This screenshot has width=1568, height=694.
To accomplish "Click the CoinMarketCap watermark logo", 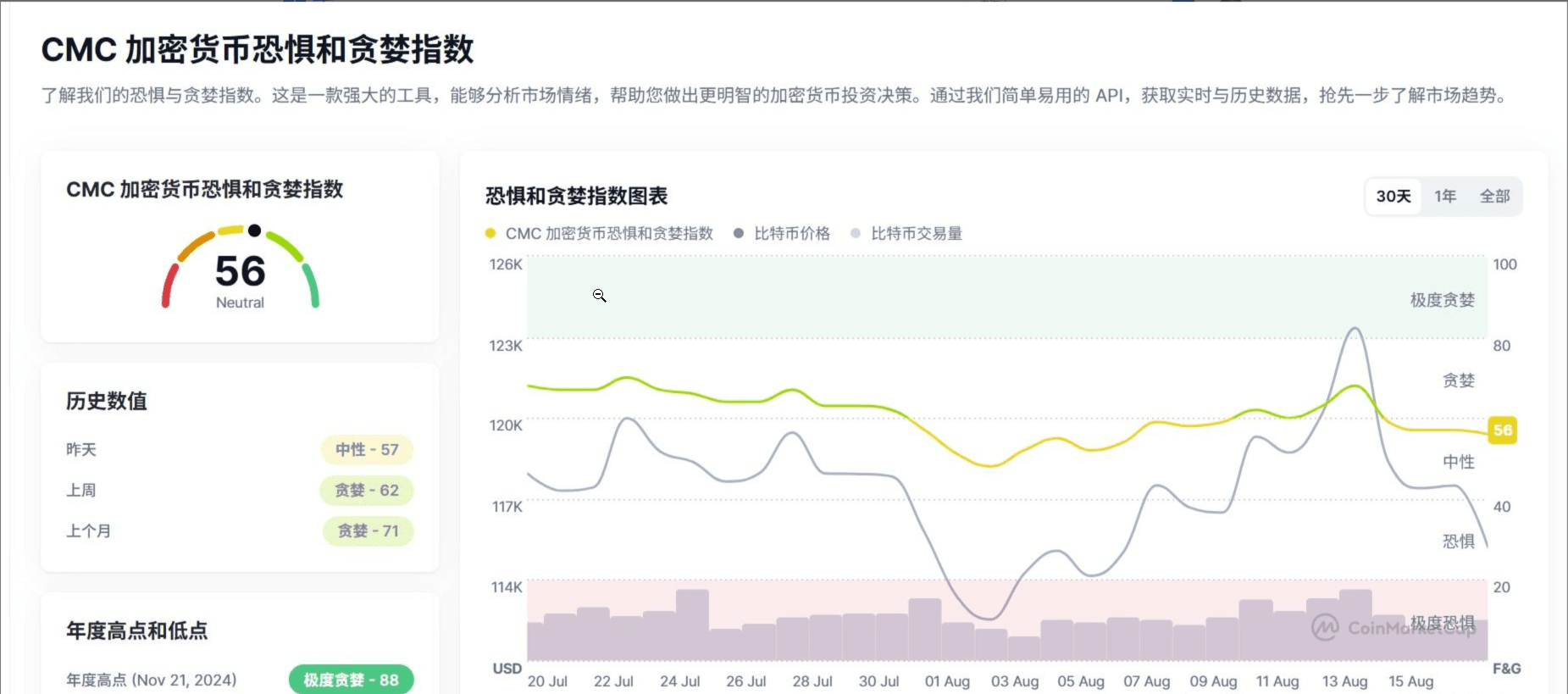I will click(x=1325, y=628).
